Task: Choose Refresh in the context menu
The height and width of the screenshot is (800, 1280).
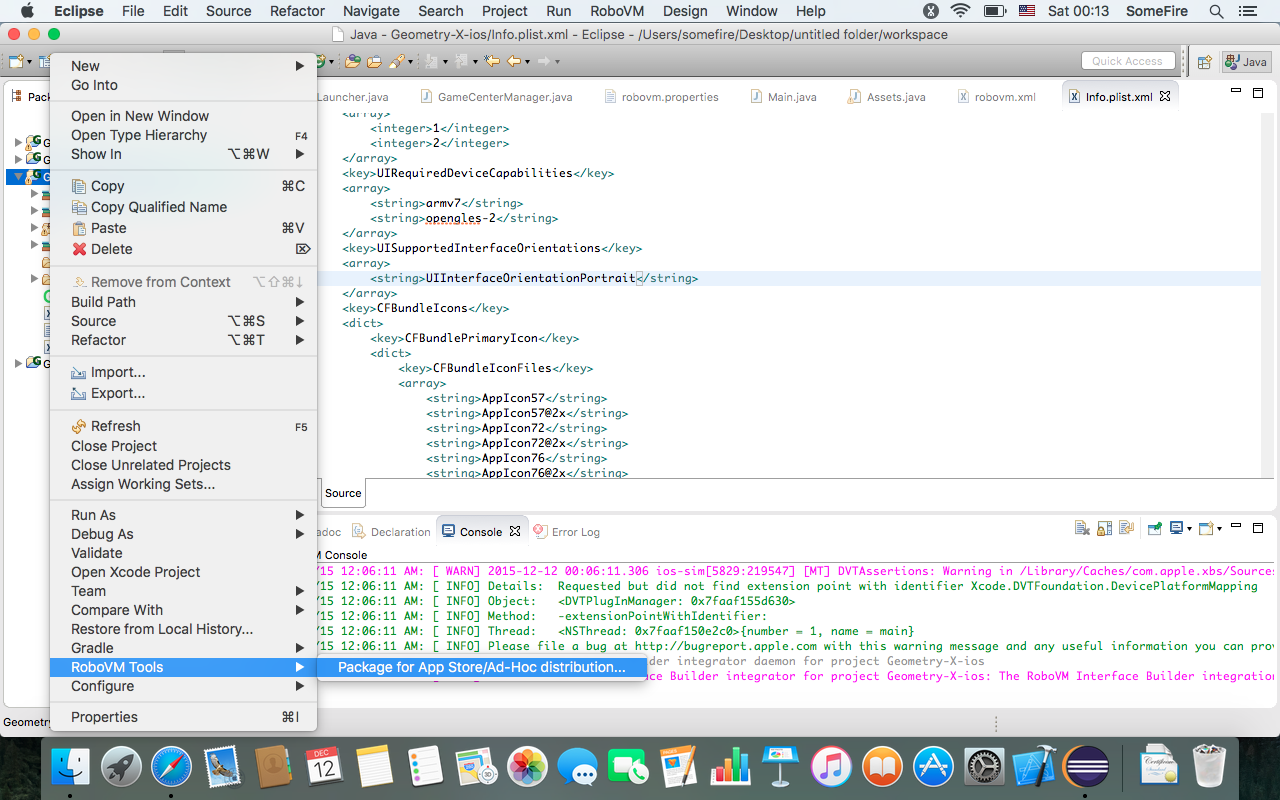Action: 115,426
